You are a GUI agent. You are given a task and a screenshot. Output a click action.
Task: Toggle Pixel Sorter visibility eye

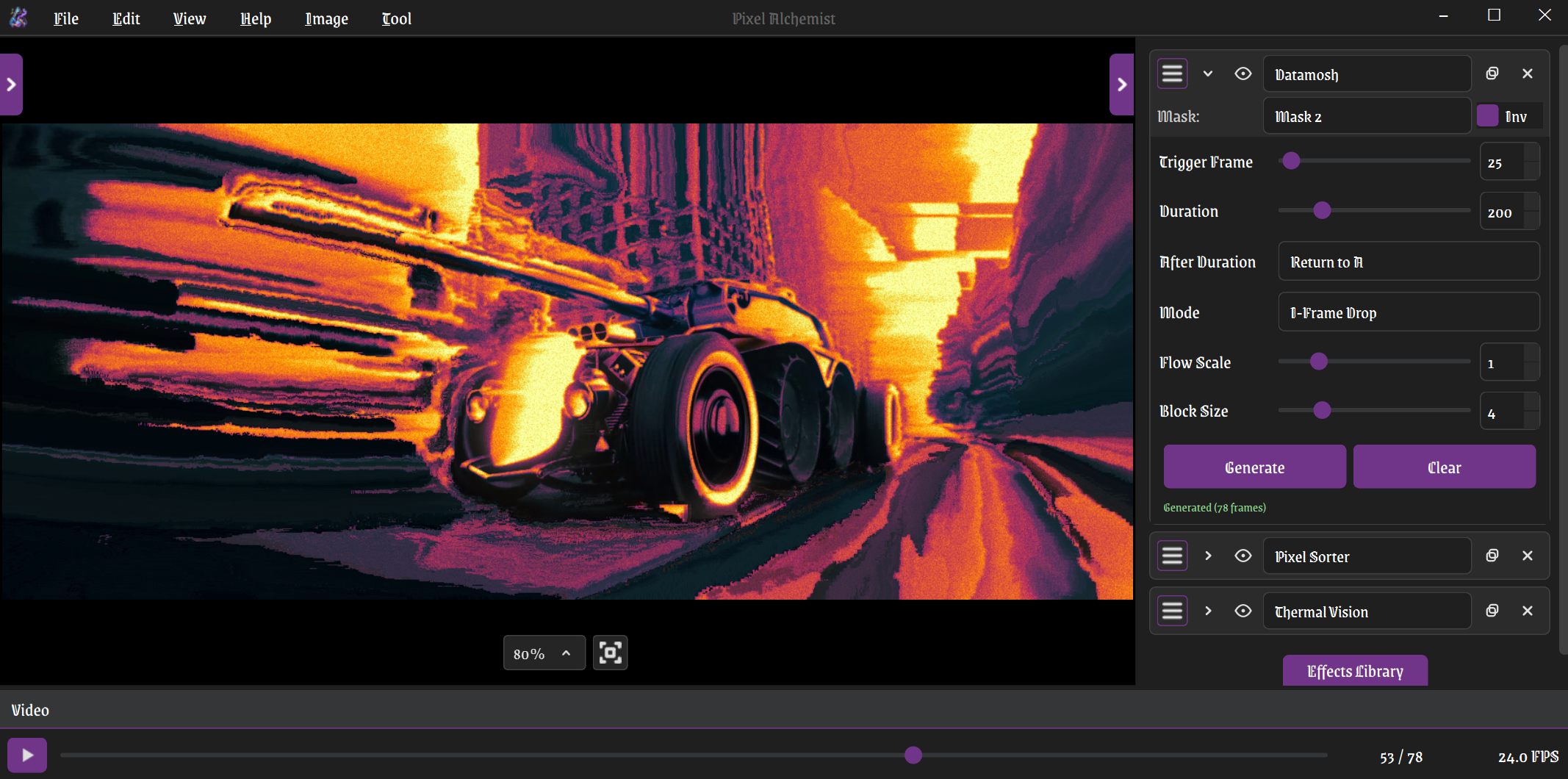coord(1243,556)
